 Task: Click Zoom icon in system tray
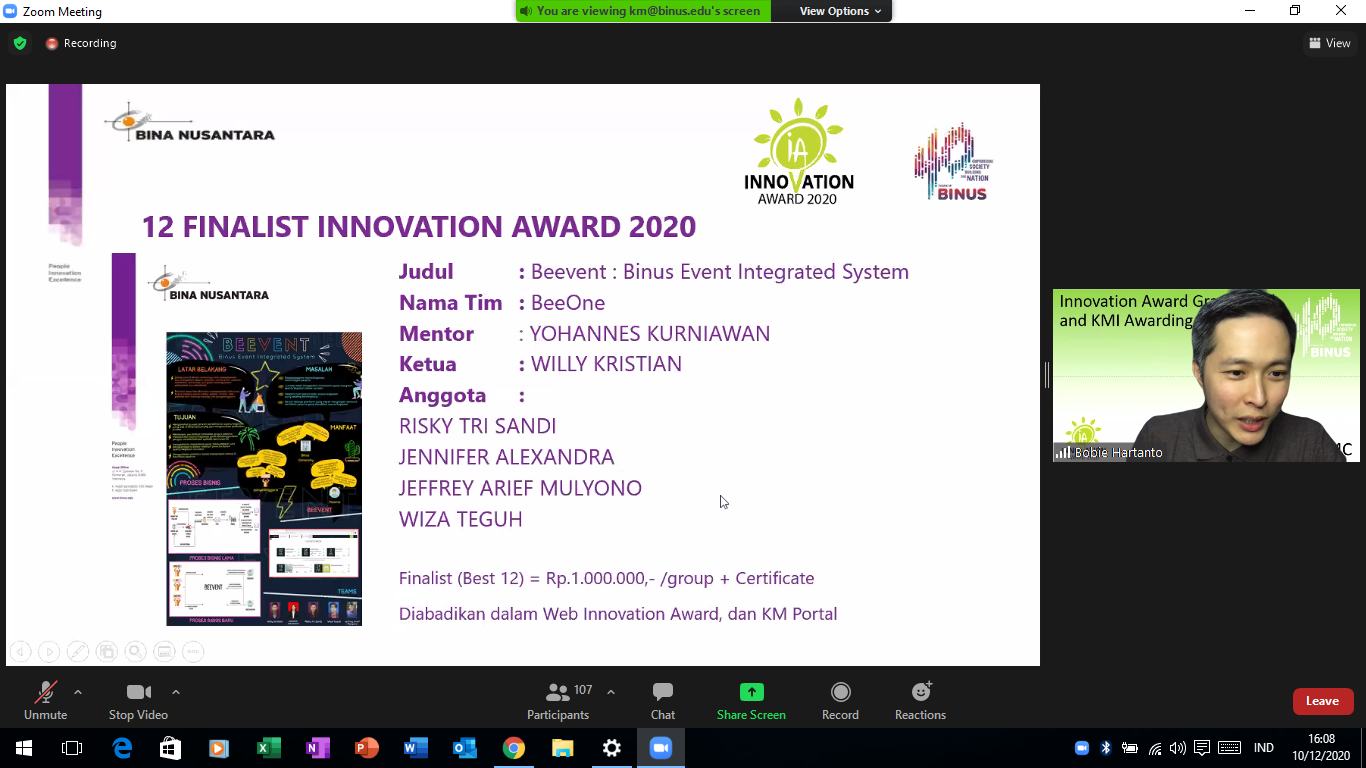[x=1082, y=748]
